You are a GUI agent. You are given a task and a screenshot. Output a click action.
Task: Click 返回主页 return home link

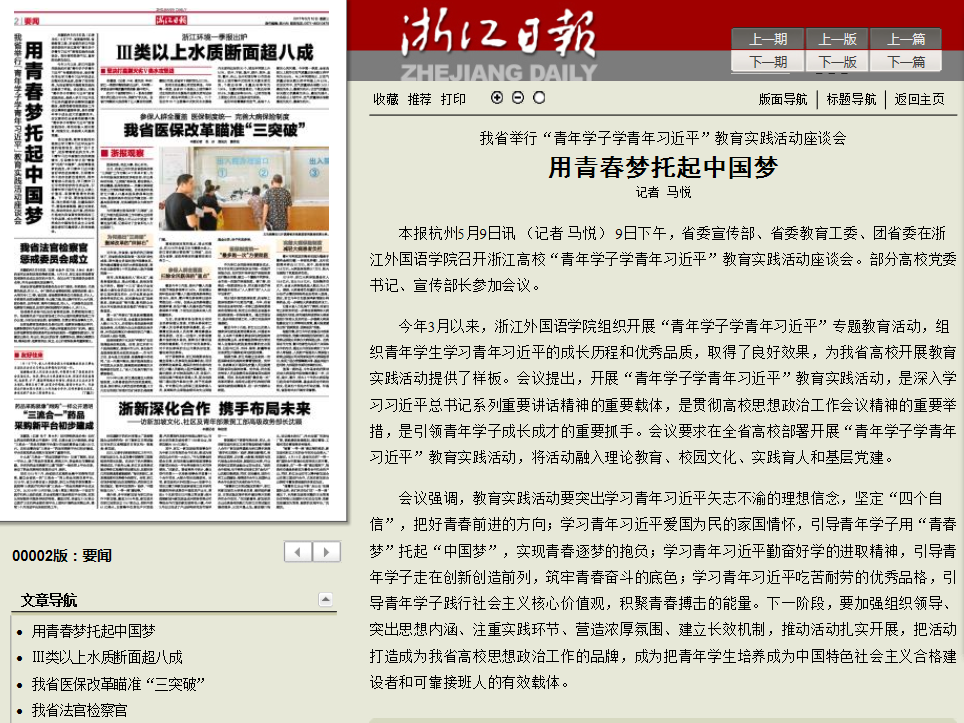[919, 99]
